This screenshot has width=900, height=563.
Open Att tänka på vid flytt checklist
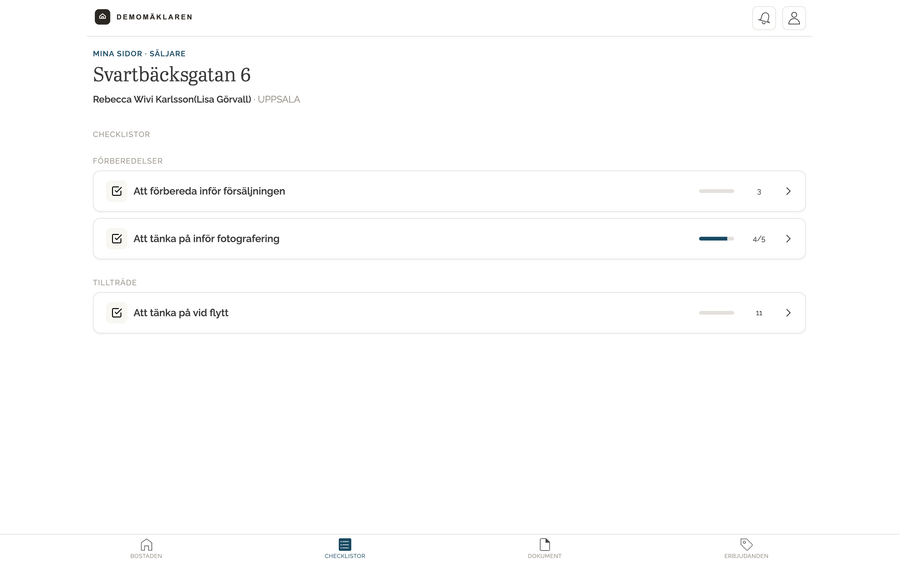point(449,313)
